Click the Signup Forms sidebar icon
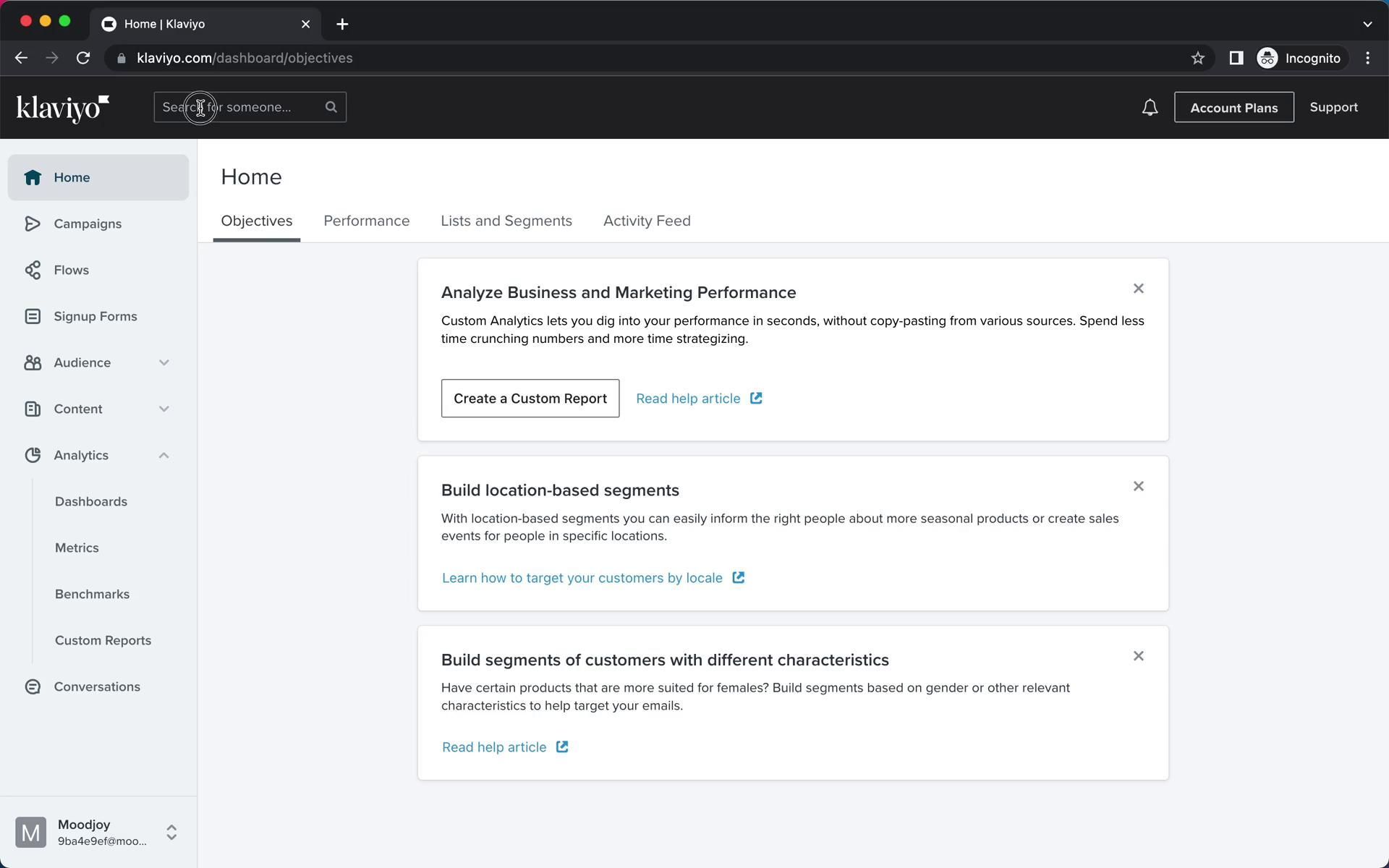This screenshot has width=1389, height=868. coord(33,316)
